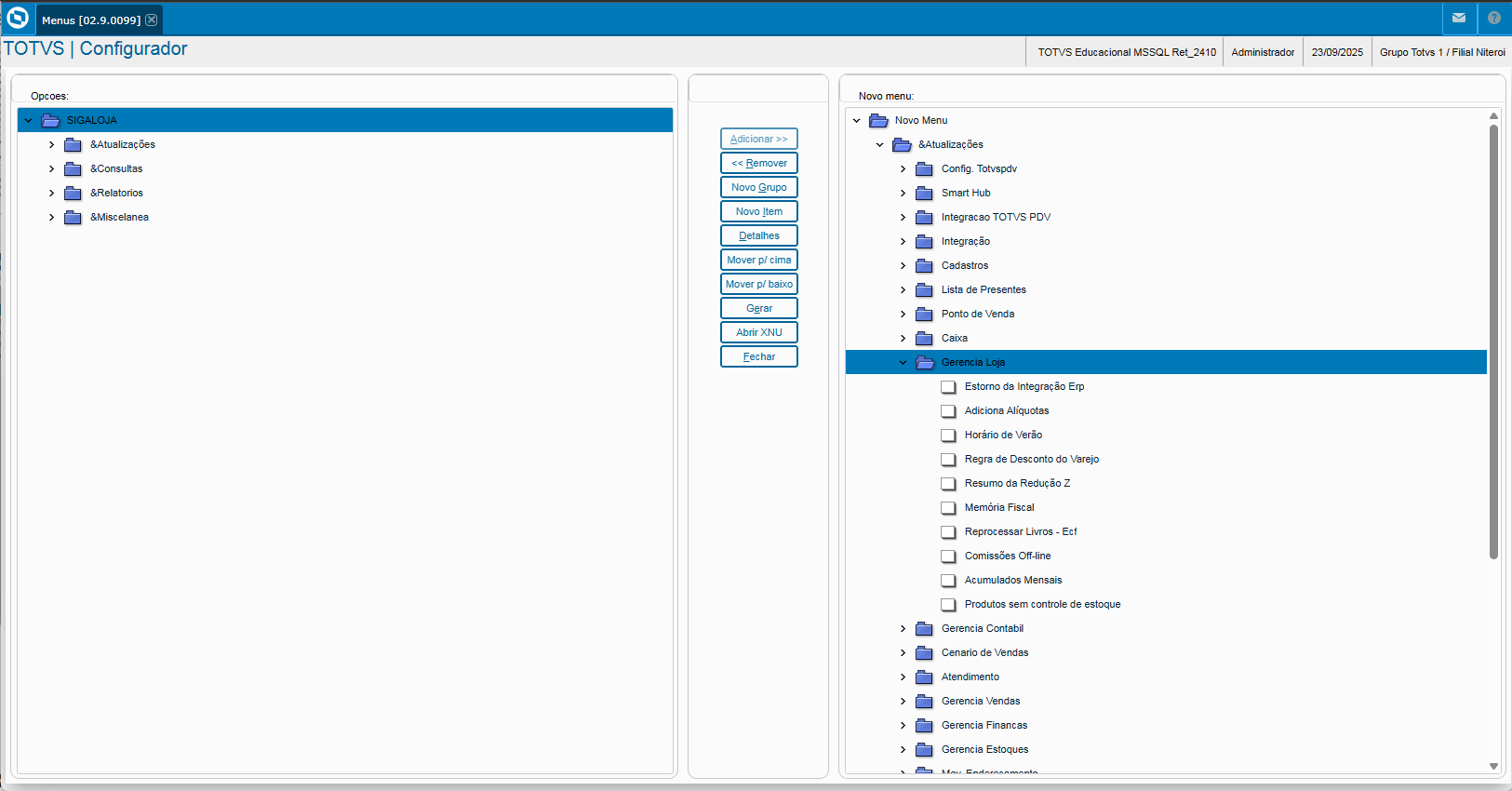Click the Gerencia Loja open folder icon
This screenshot has width=1512, height=791.
[x=924, y=362]
